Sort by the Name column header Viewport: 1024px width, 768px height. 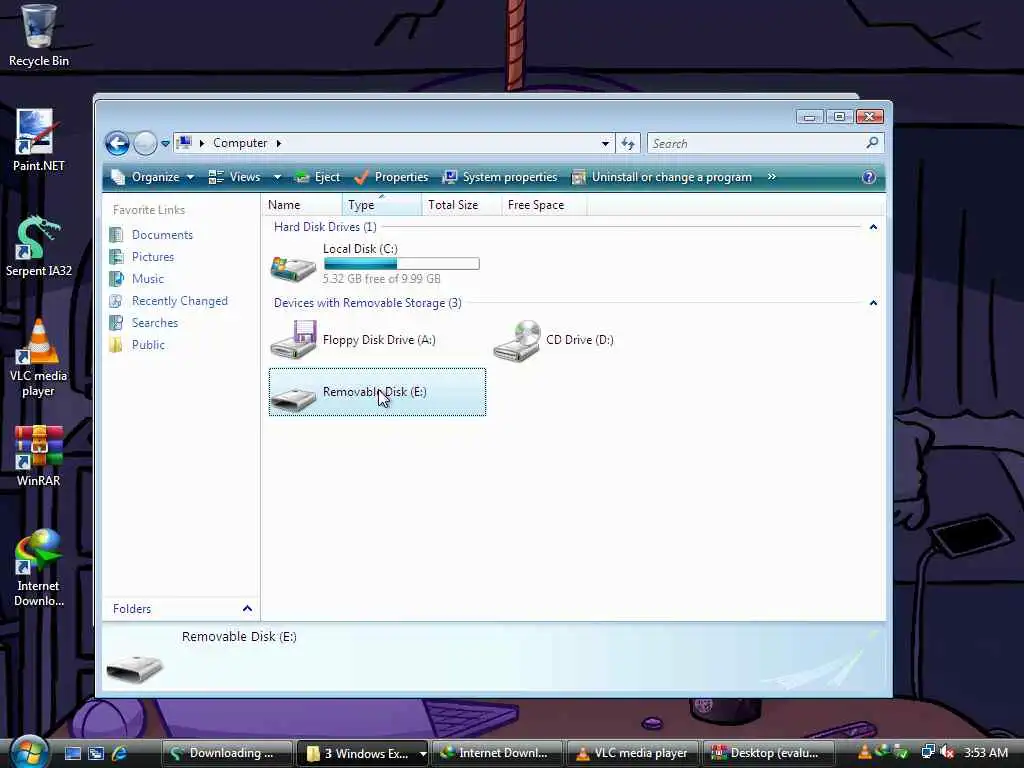click(301, 204)
